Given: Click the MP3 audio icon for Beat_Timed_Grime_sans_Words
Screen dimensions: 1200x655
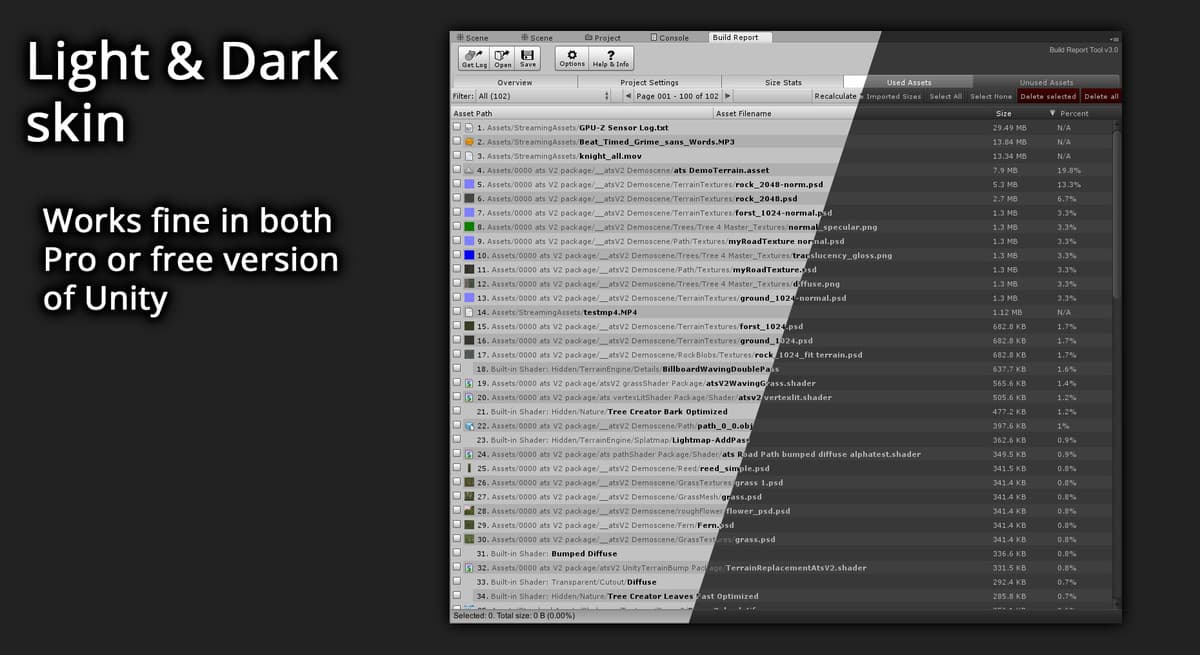Looking at the screenshot, I should 469,142.
